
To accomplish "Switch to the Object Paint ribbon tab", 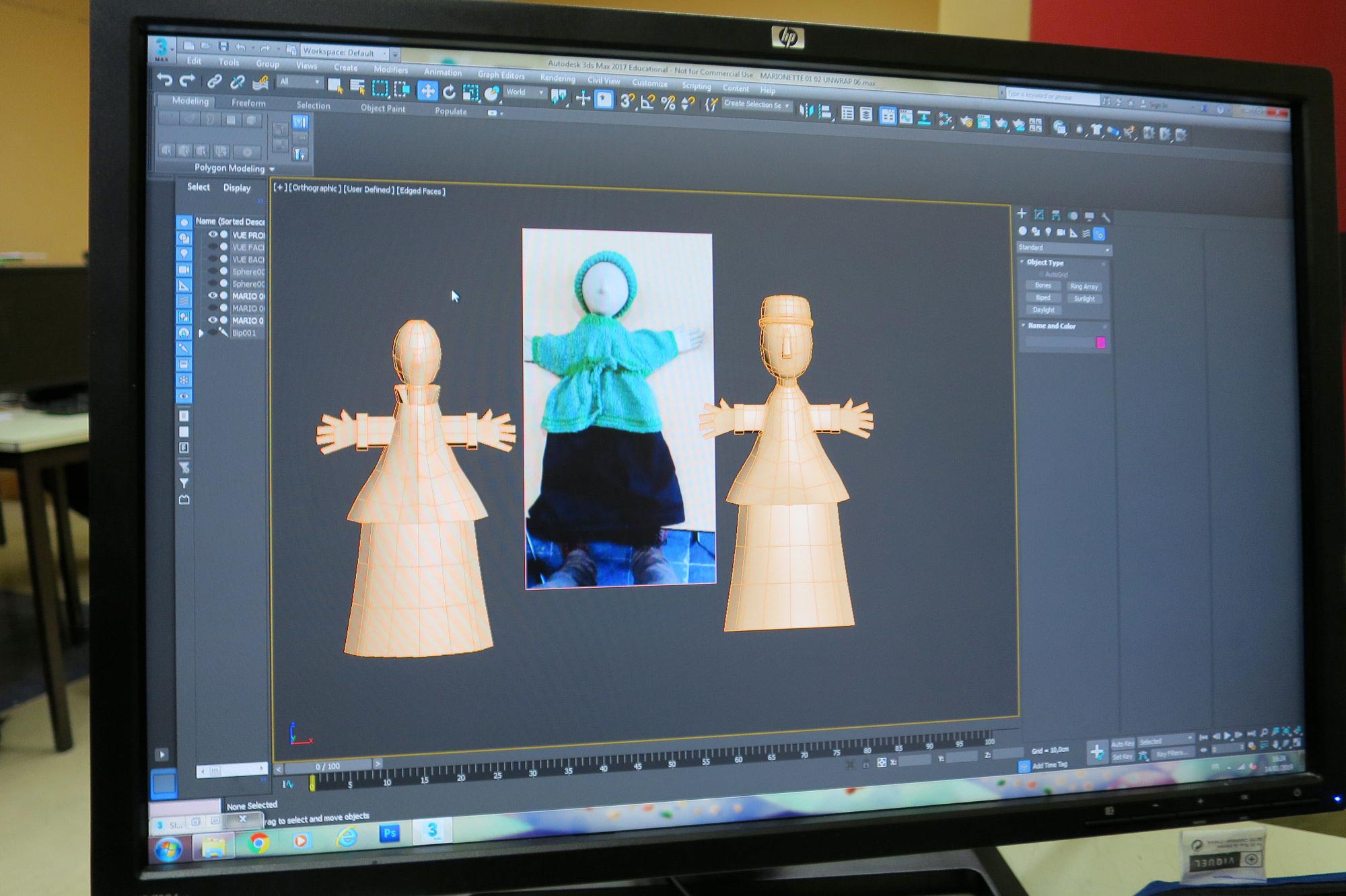I will [383, 108].
